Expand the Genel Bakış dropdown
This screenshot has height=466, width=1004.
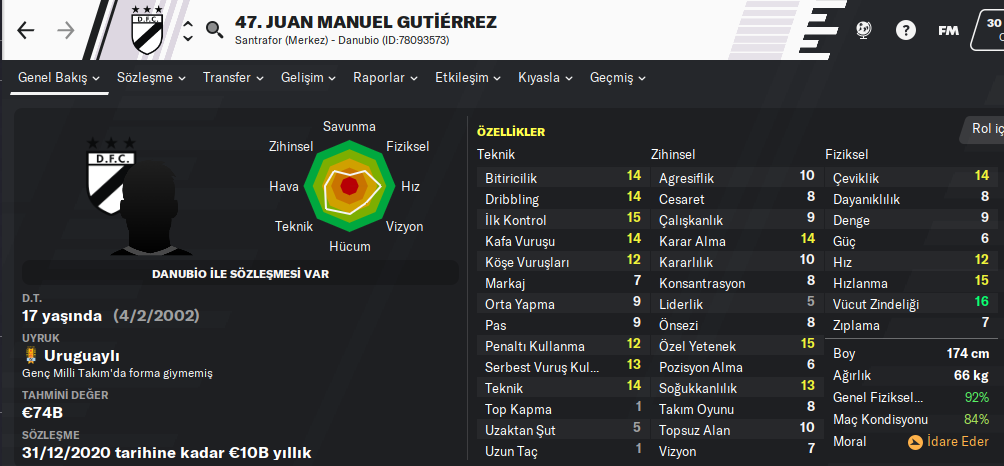click(x=60, y=78)
